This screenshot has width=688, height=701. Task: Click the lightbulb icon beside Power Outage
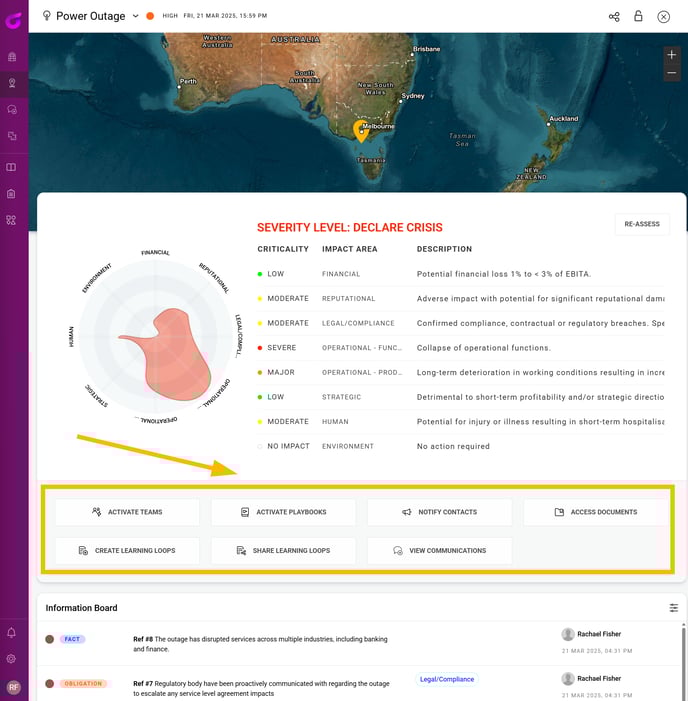pyautogui.click(x=46, y=16)
